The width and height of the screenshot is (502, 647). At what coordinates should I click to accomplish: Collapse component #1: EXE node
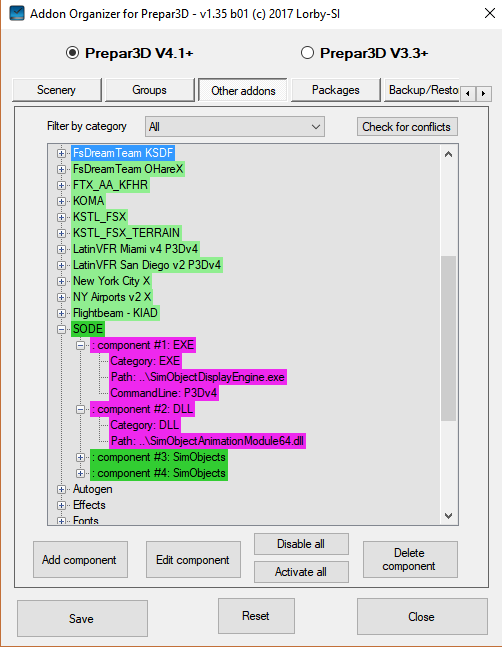80,345
